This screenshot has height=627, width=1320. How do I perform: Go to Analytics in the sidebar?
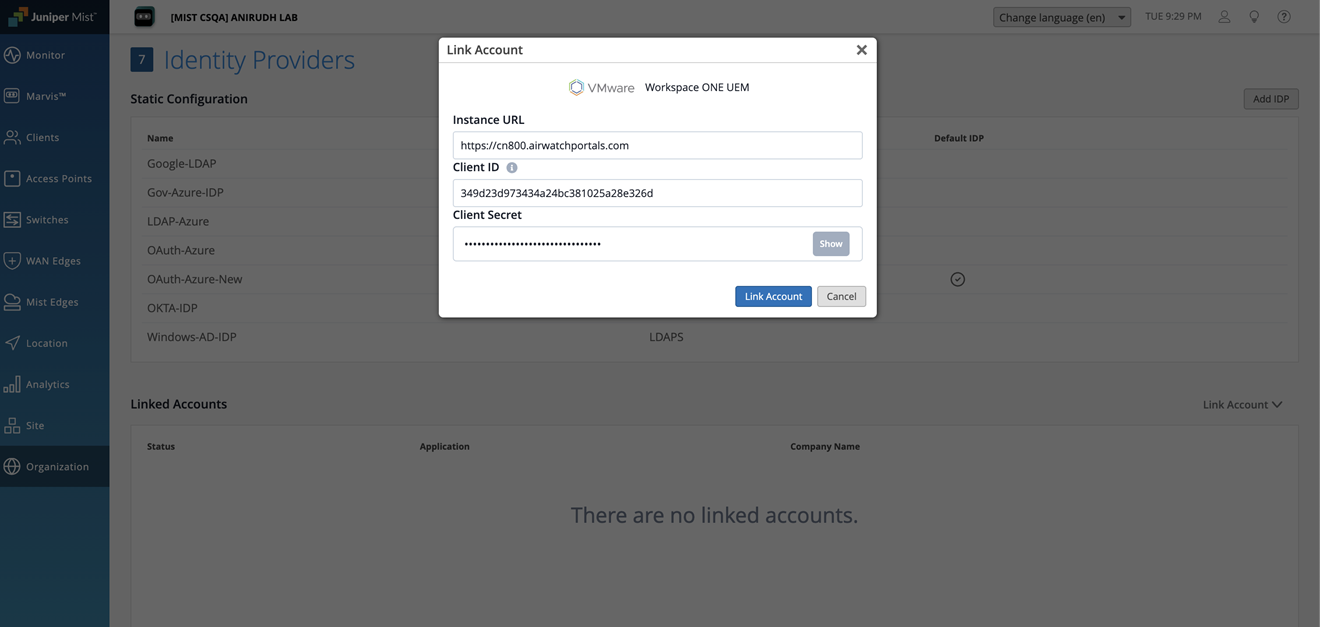[46, 385]
